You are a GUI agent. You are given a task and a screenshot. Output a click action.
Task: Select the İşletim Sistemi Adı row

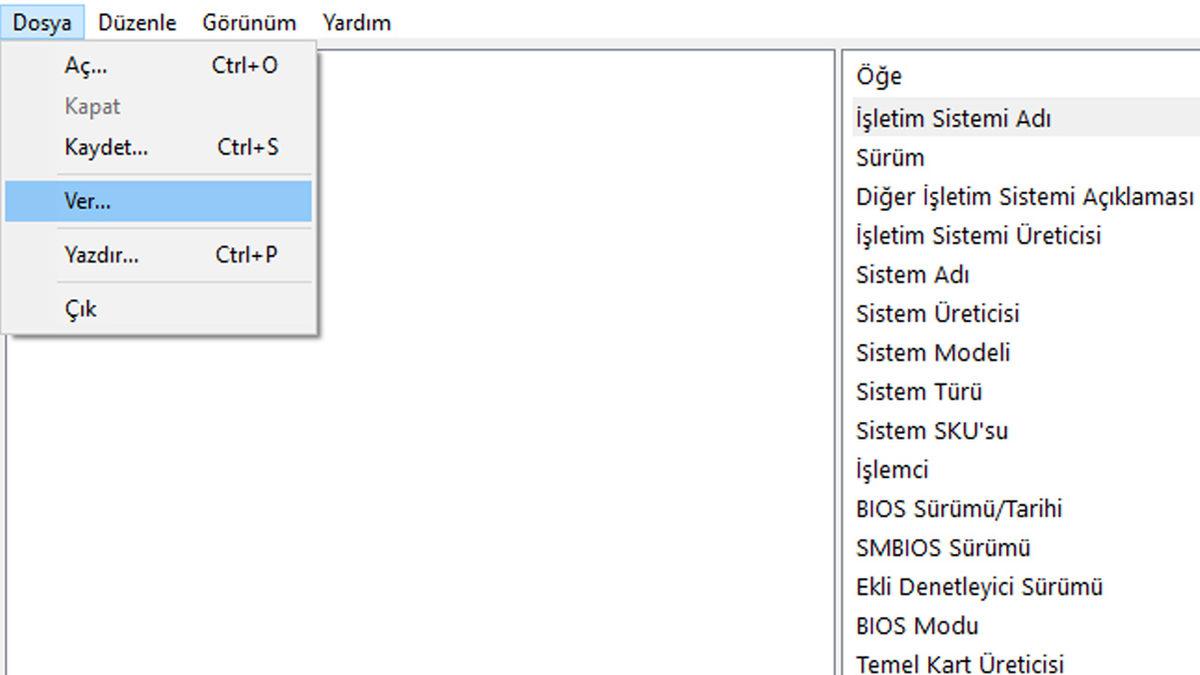click(x=953, y=119)
